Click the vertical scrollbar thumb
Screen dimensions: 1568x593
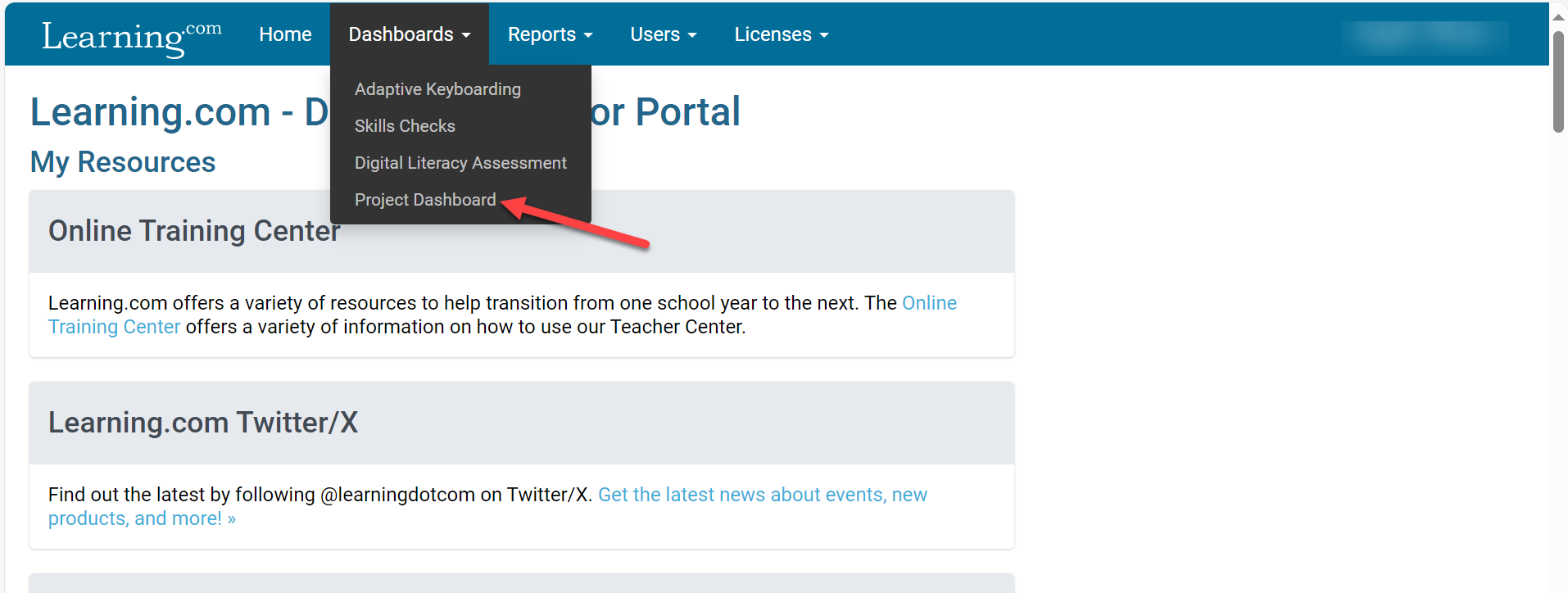click(1558, 82)
